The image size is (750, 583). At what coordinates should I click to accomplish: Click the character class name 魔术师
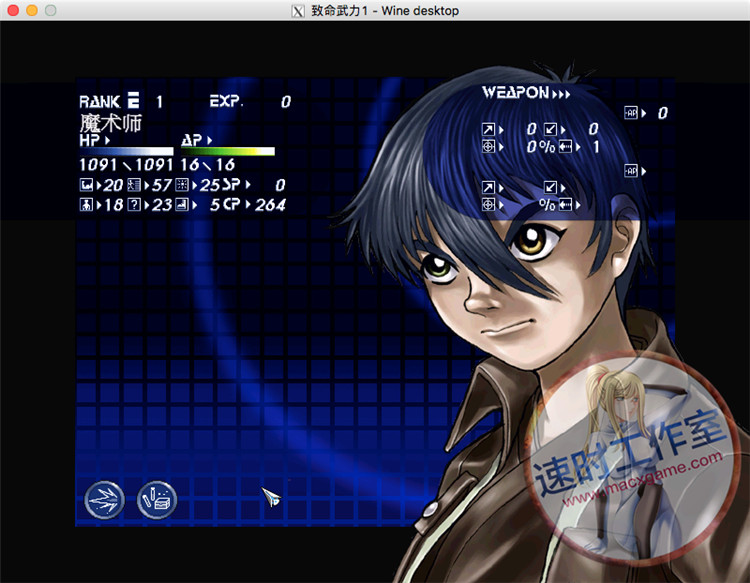[110, 123]
